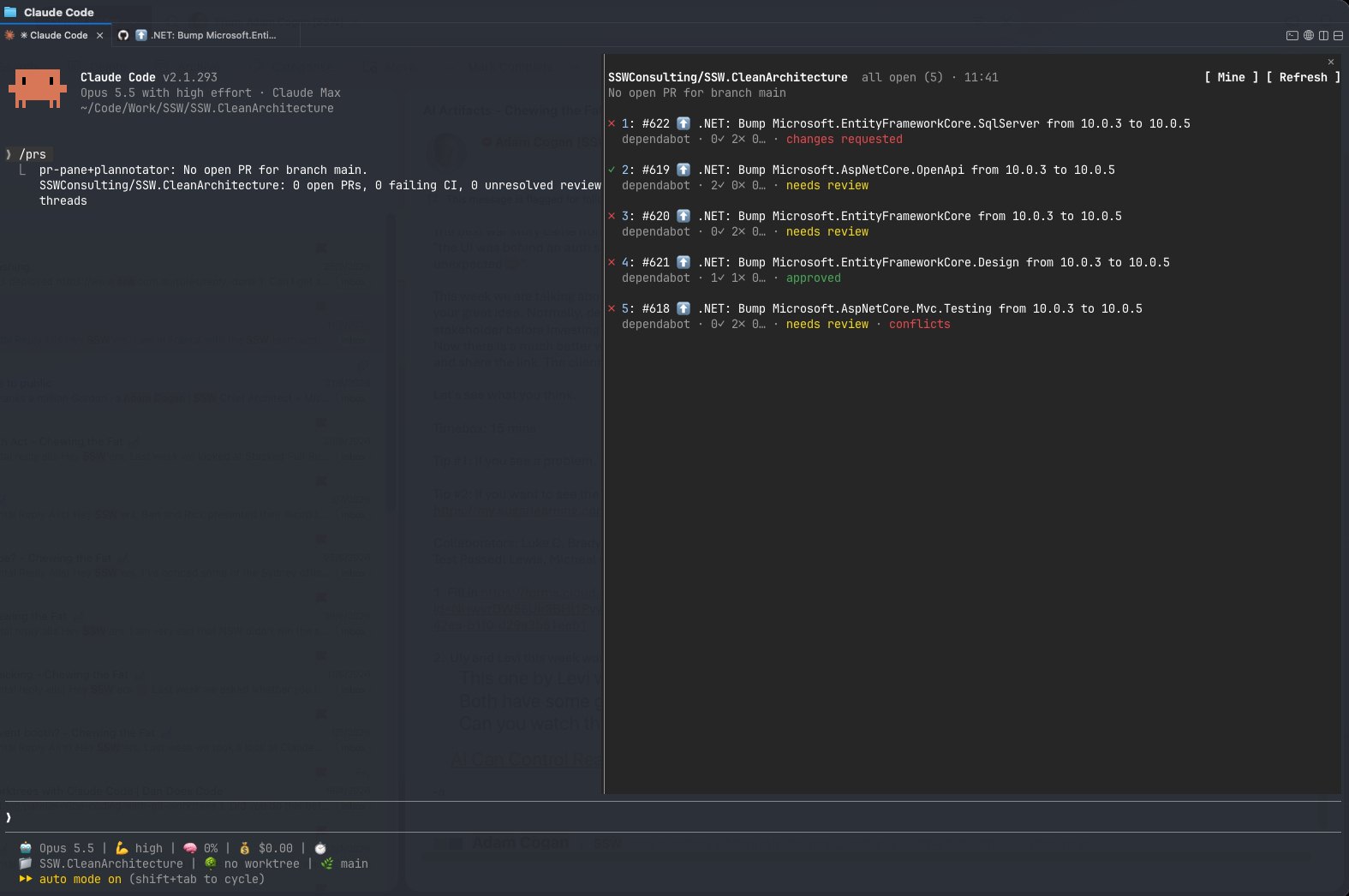Open PR #622 EntityFrameworkCore.SqlServer bump
This screenshot has width=1349, height=896.
(x=906, y=123)
